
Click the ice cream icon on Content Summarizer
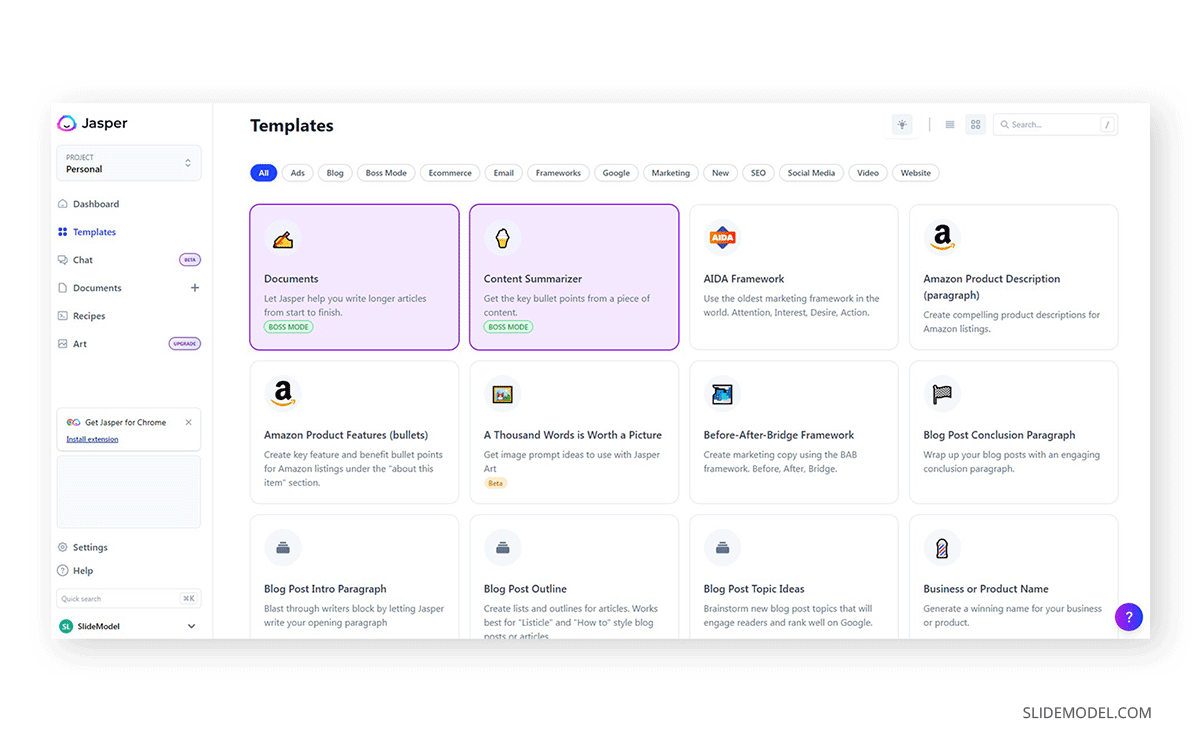[502, 239]
